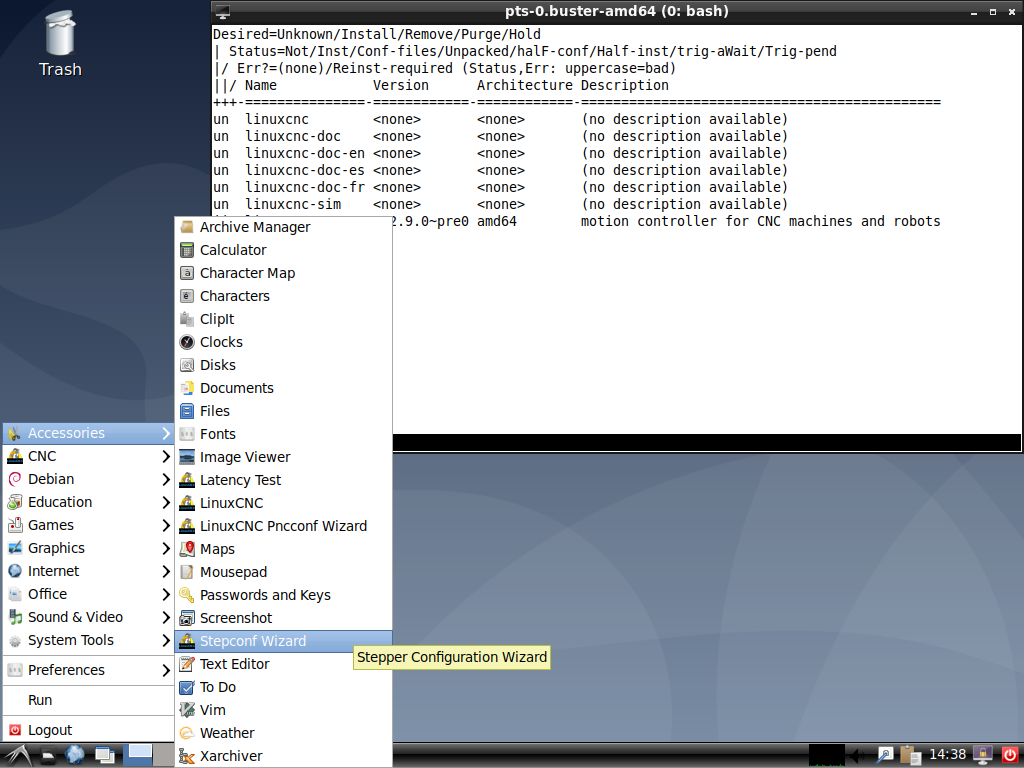The image size is (1024, 768).
Task: Open the To Do app
Action: 283,687
